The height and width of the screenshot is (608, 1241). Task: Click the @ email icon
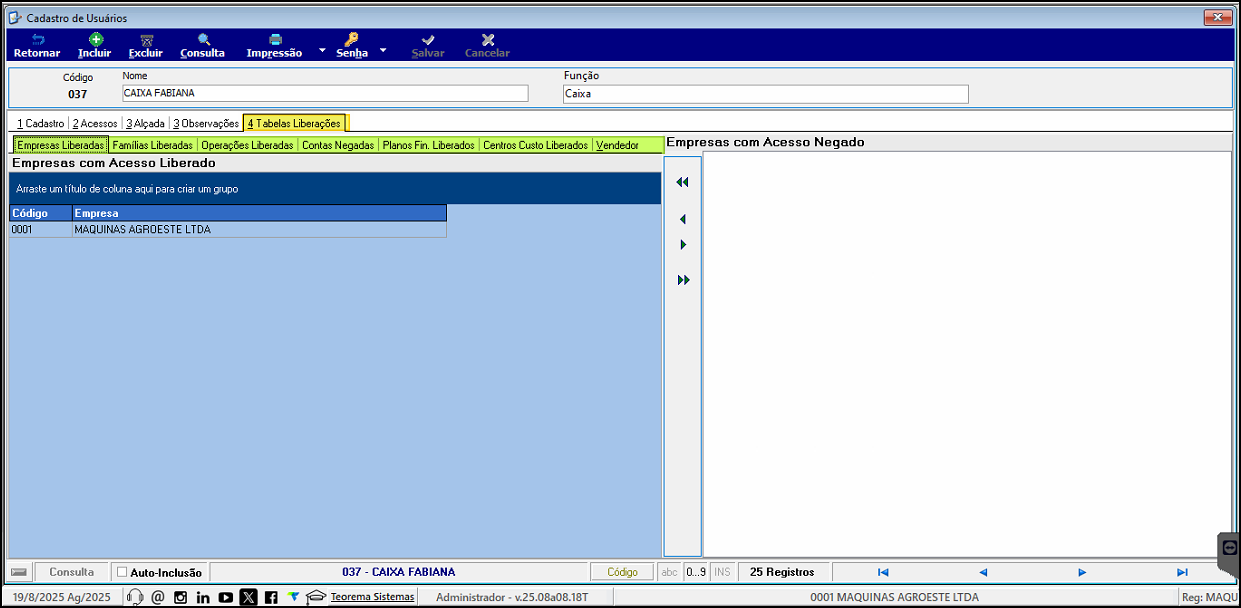157,597
